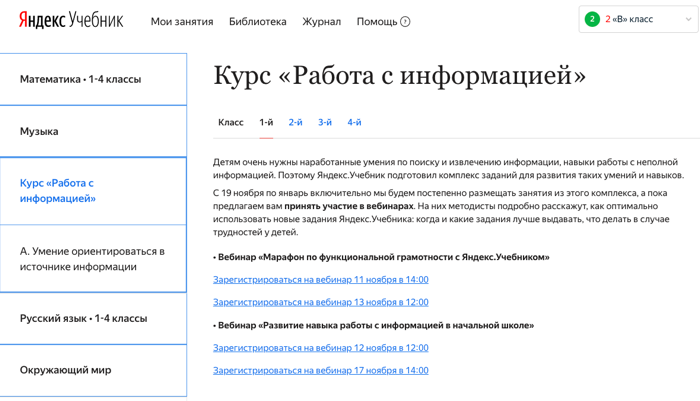Switch to the 1-й class tab
This screenshot has height=401, width=700.
point(266,122)
